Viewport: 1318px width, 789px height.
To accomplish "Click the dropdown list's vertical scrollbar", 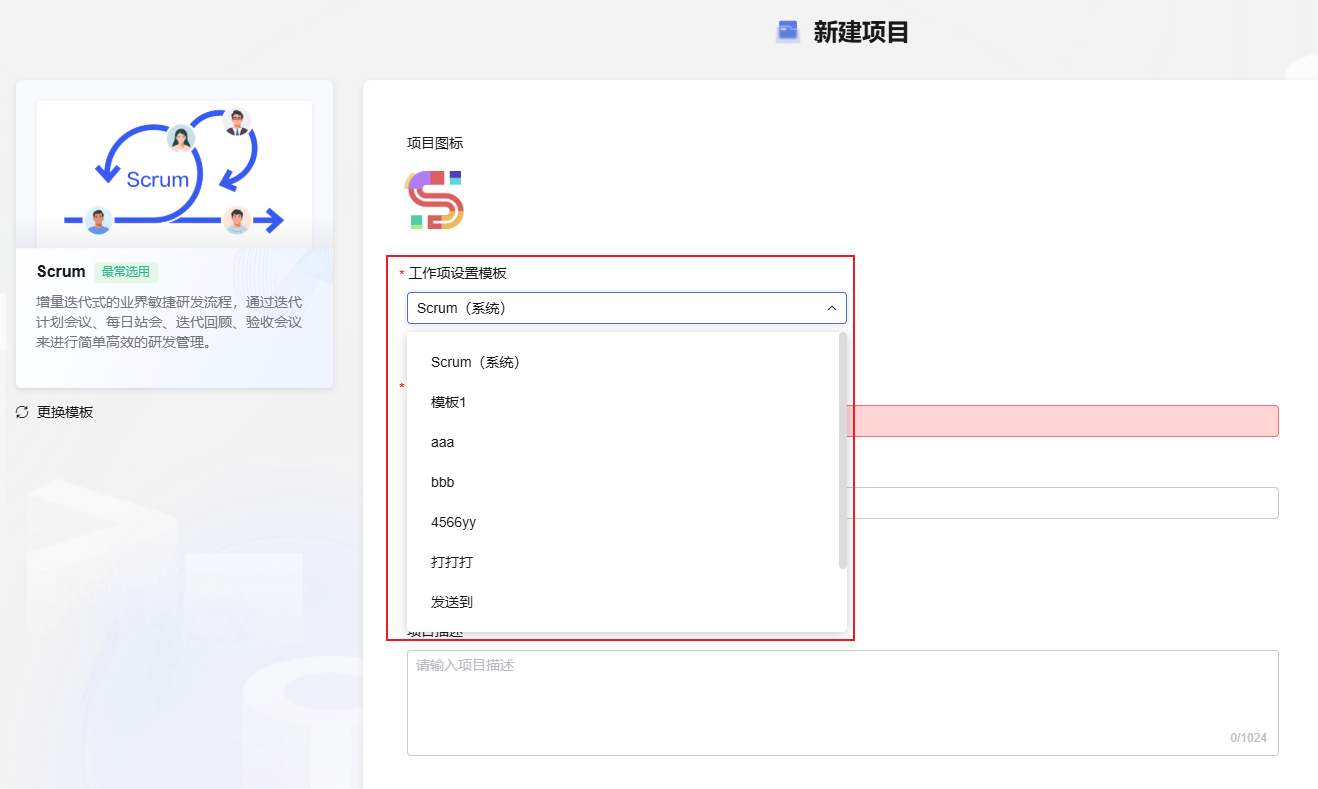I will (843, 450).
